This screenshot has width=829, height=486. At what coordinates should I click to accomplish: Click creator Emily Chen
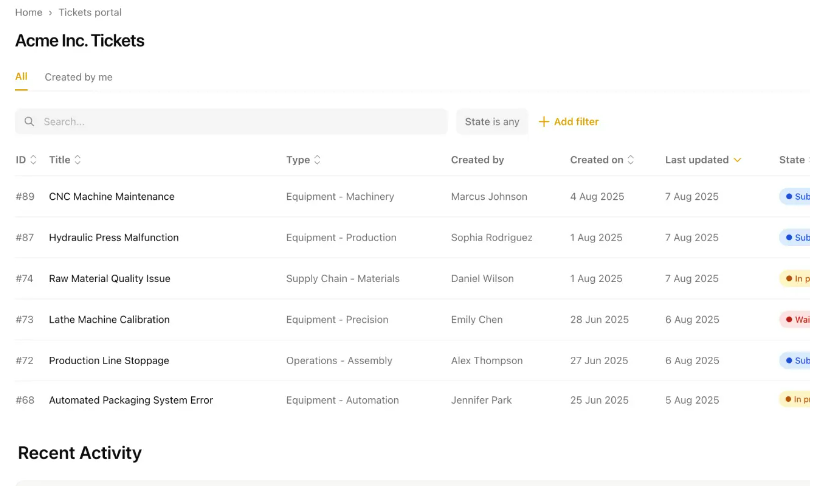pos(477,319)
